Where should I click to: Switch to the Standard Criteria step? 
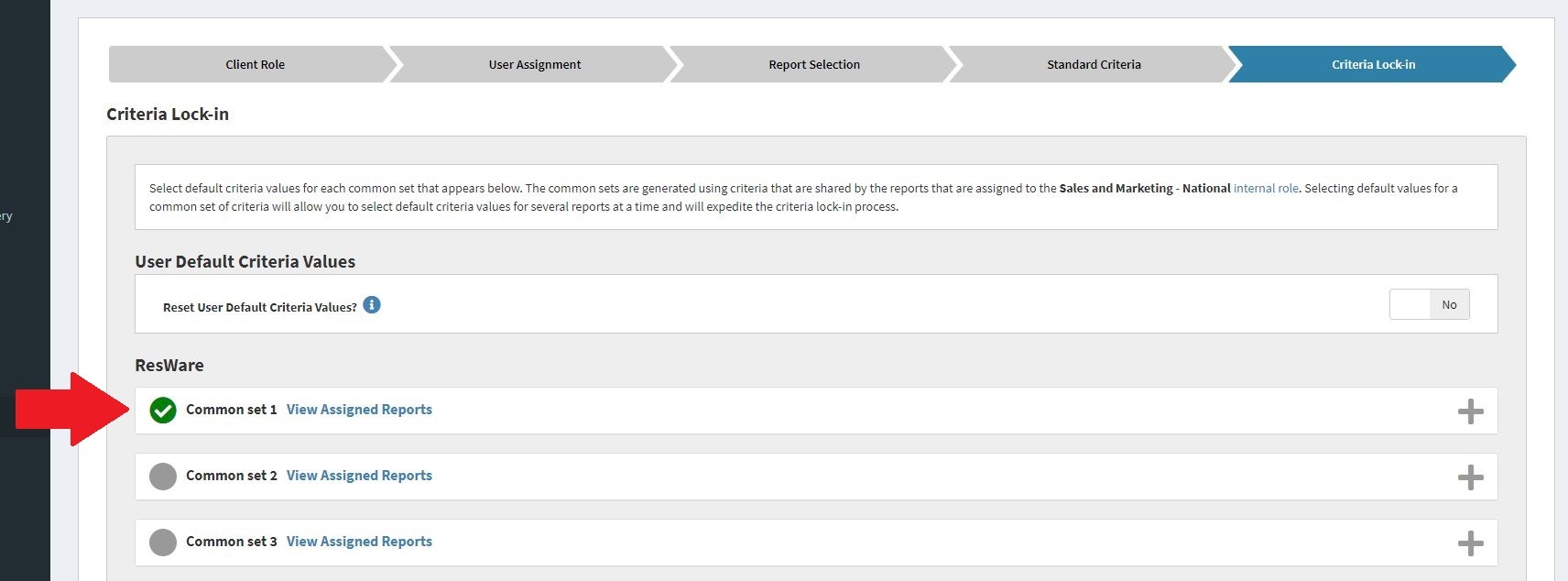pos(1094,64)
